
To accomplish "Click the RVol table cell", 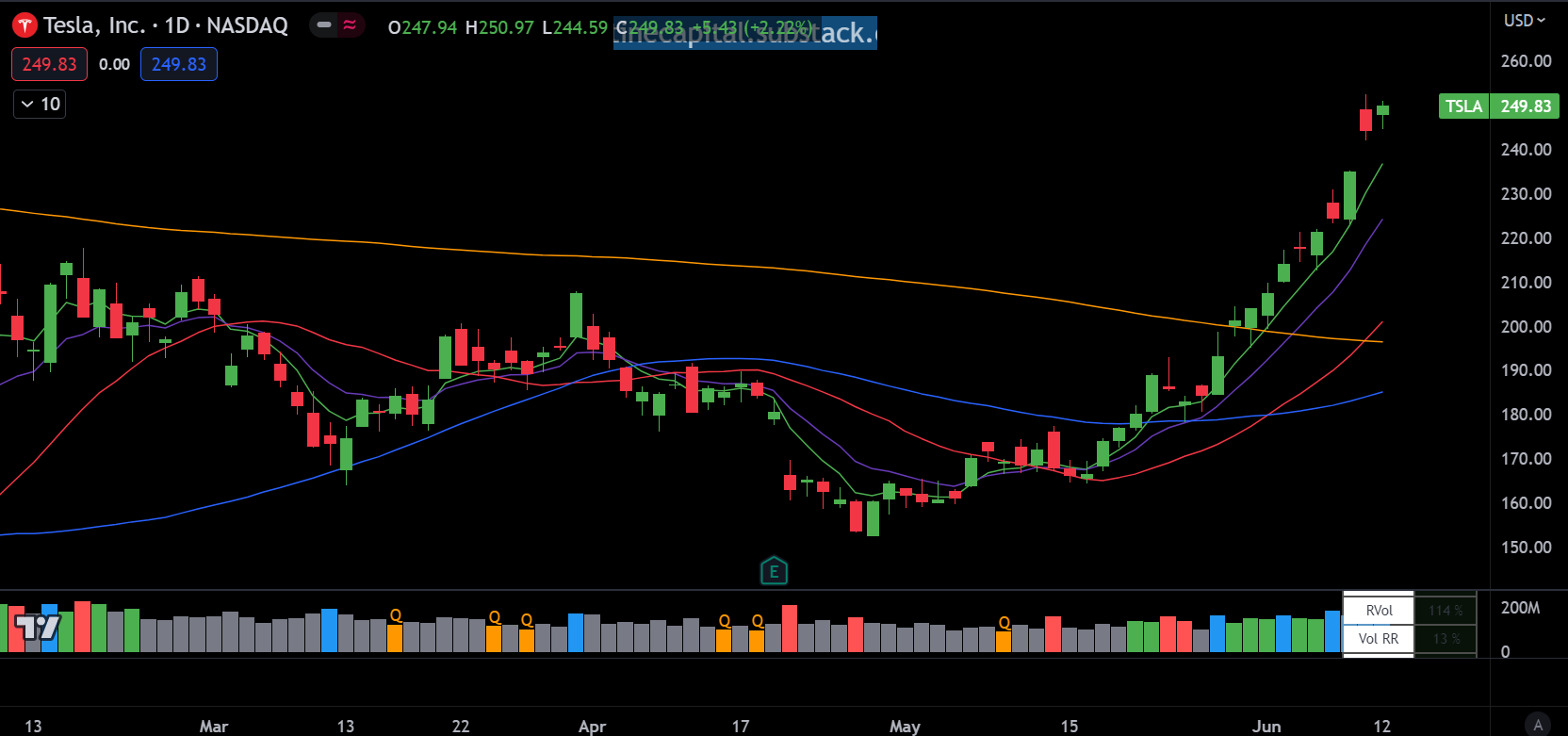I will 1379,610.
